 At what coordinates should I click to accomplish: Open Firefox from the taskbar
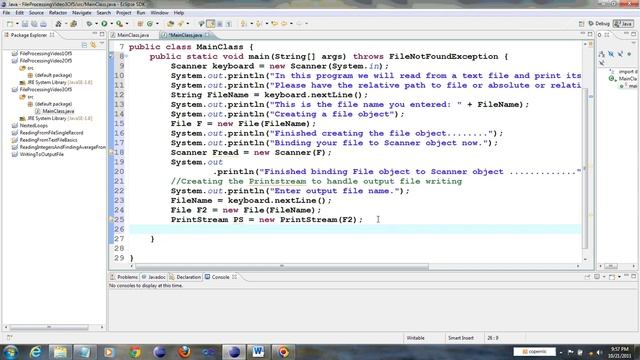coord(184,351)
